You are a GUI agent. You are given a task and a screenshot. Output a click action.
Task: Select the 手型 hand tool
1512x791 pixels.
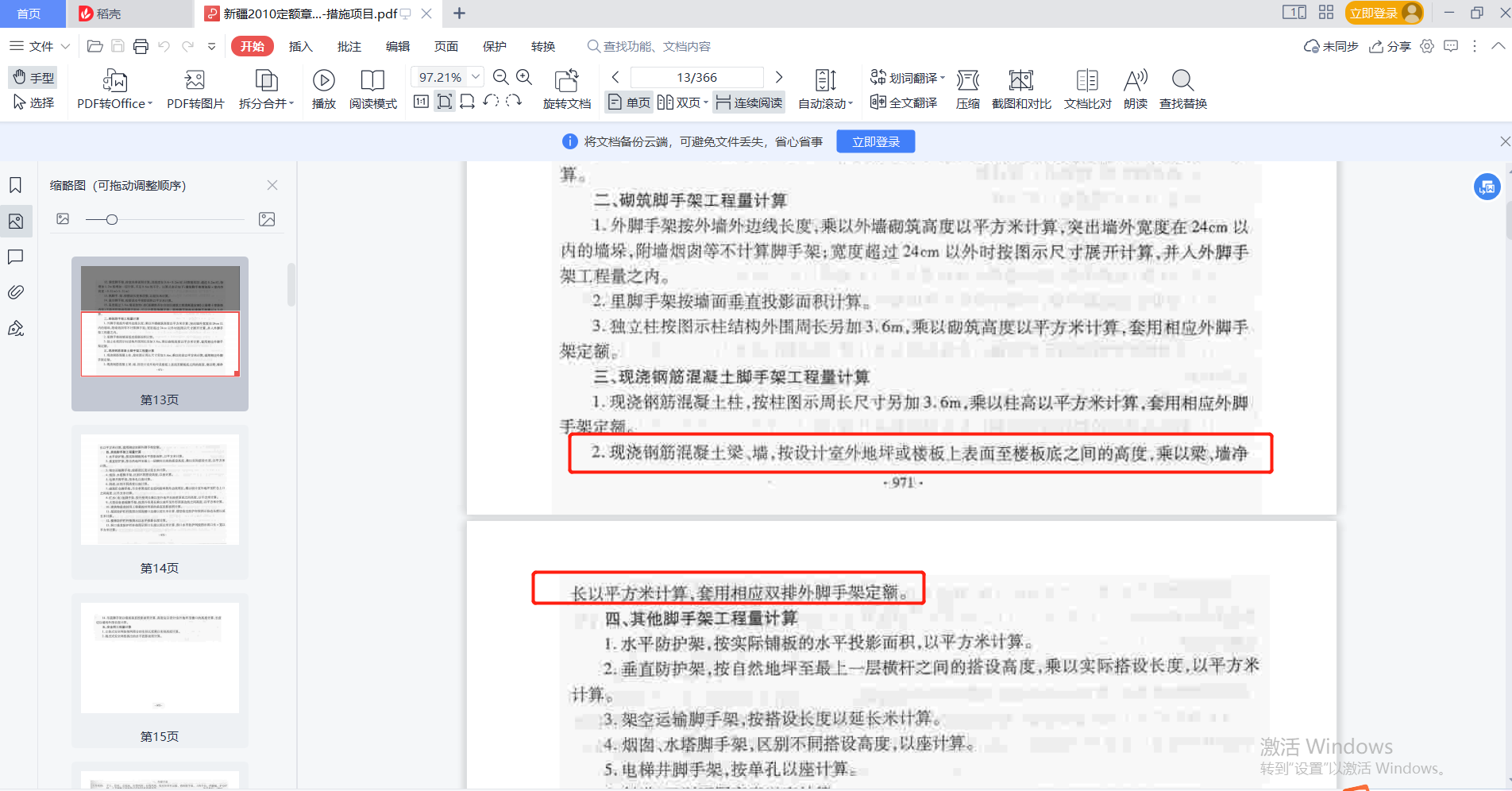pyautogui.click(x=33, y=77)
